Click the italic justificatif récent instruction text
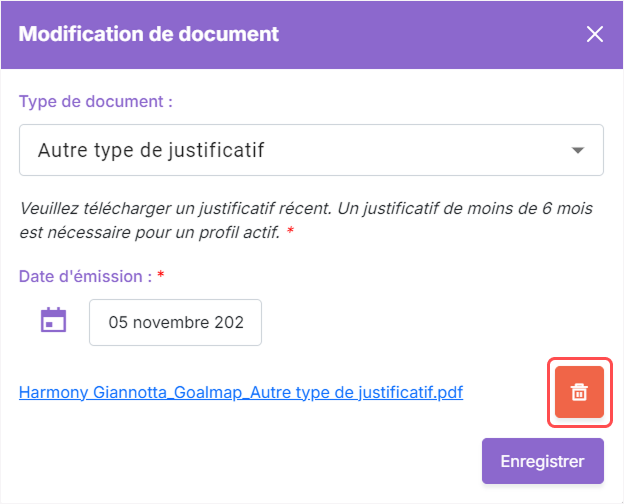 point(306,220)
